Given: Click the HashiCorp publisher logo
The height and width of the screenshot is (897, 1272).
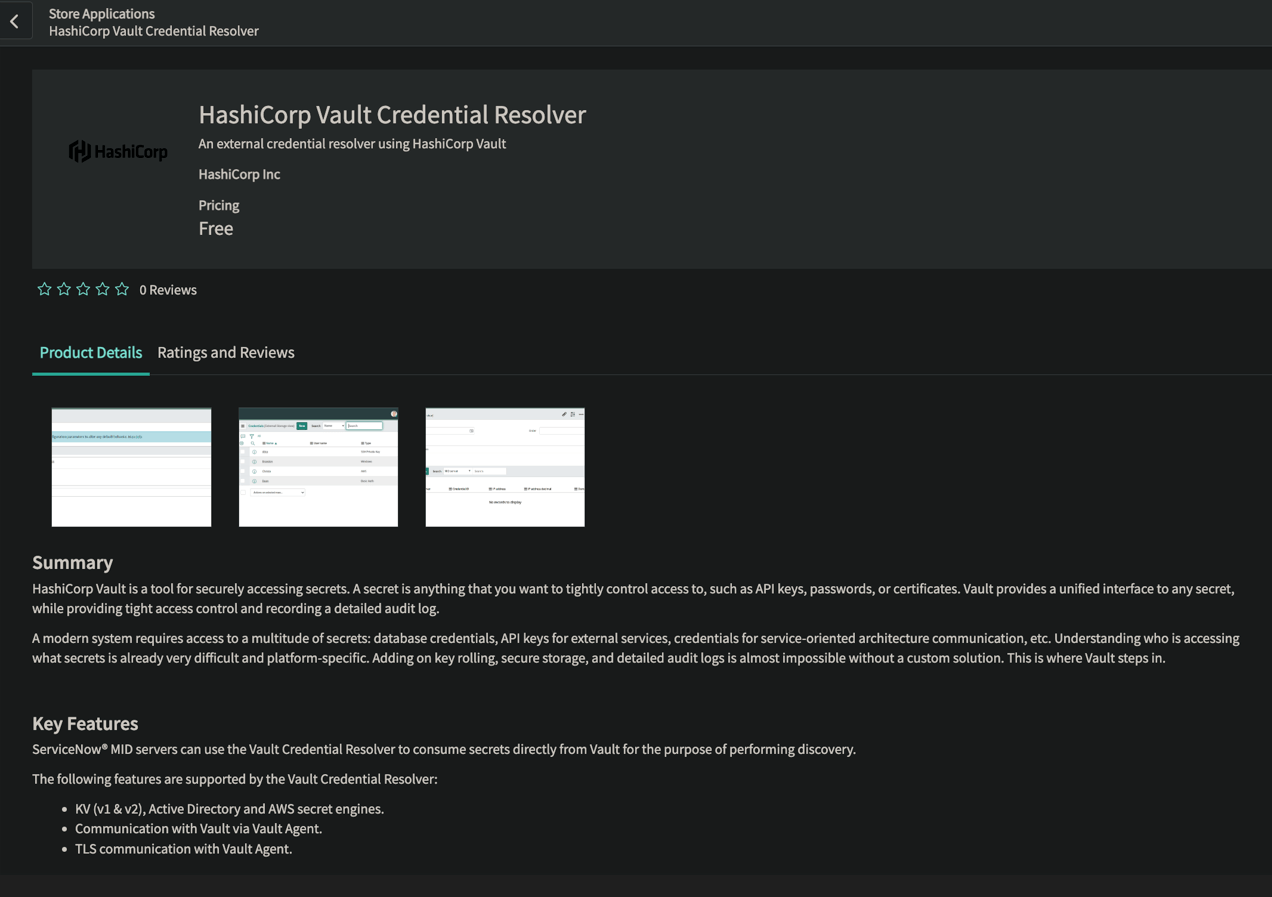Looking at the screenshot, I should click(118, 150).
